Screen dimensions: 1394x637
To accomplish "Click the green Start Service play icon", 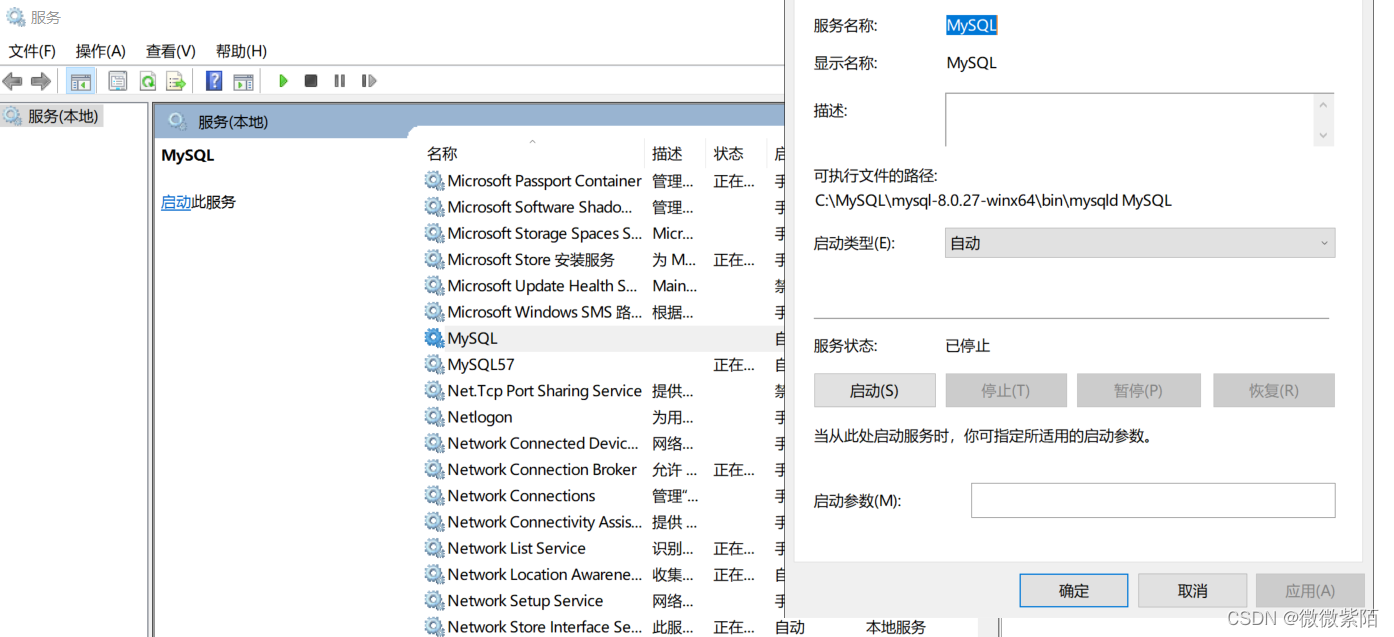I will 284,81.
